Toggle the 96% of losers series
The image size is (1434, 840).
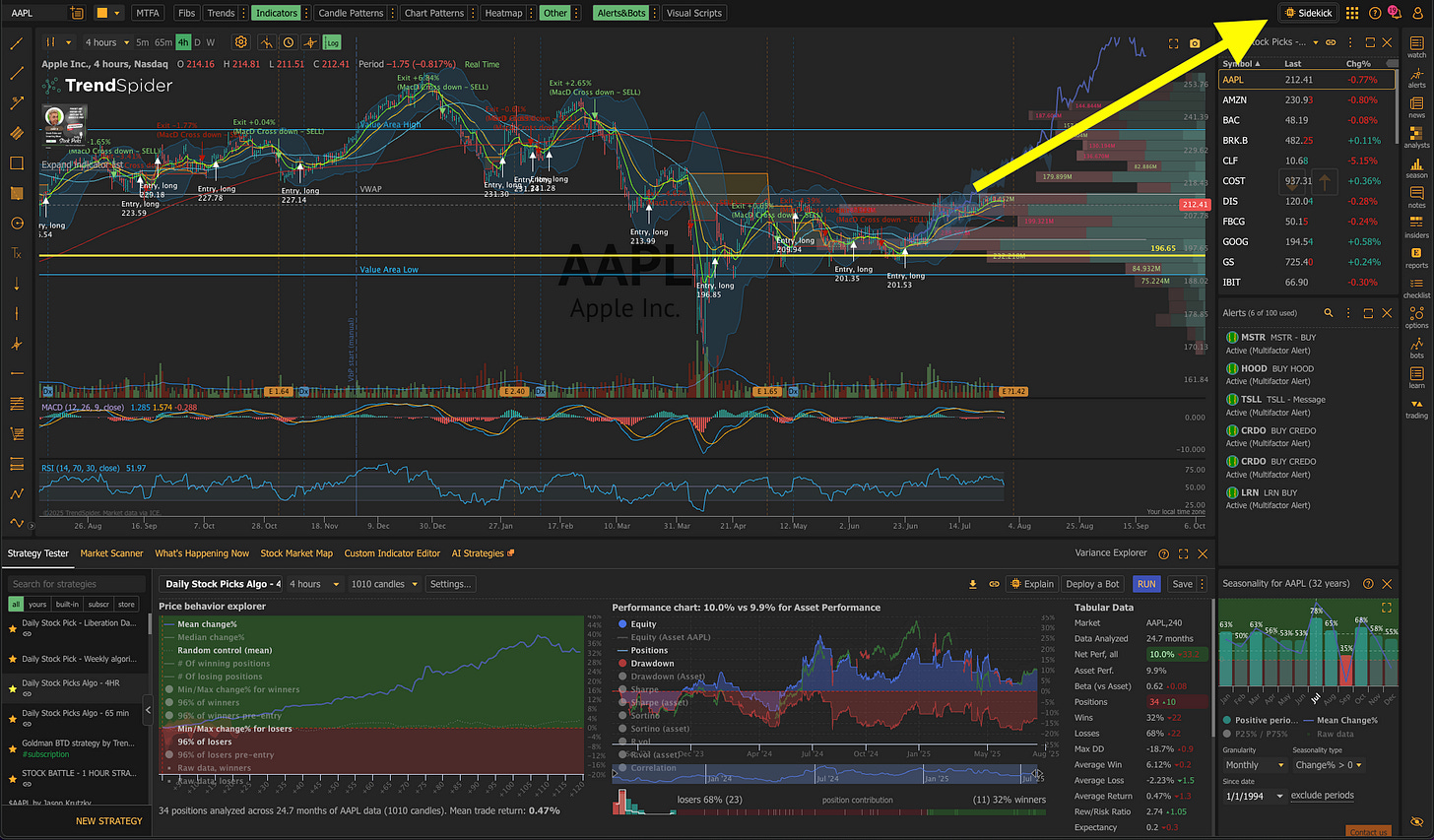click(205, 742)
